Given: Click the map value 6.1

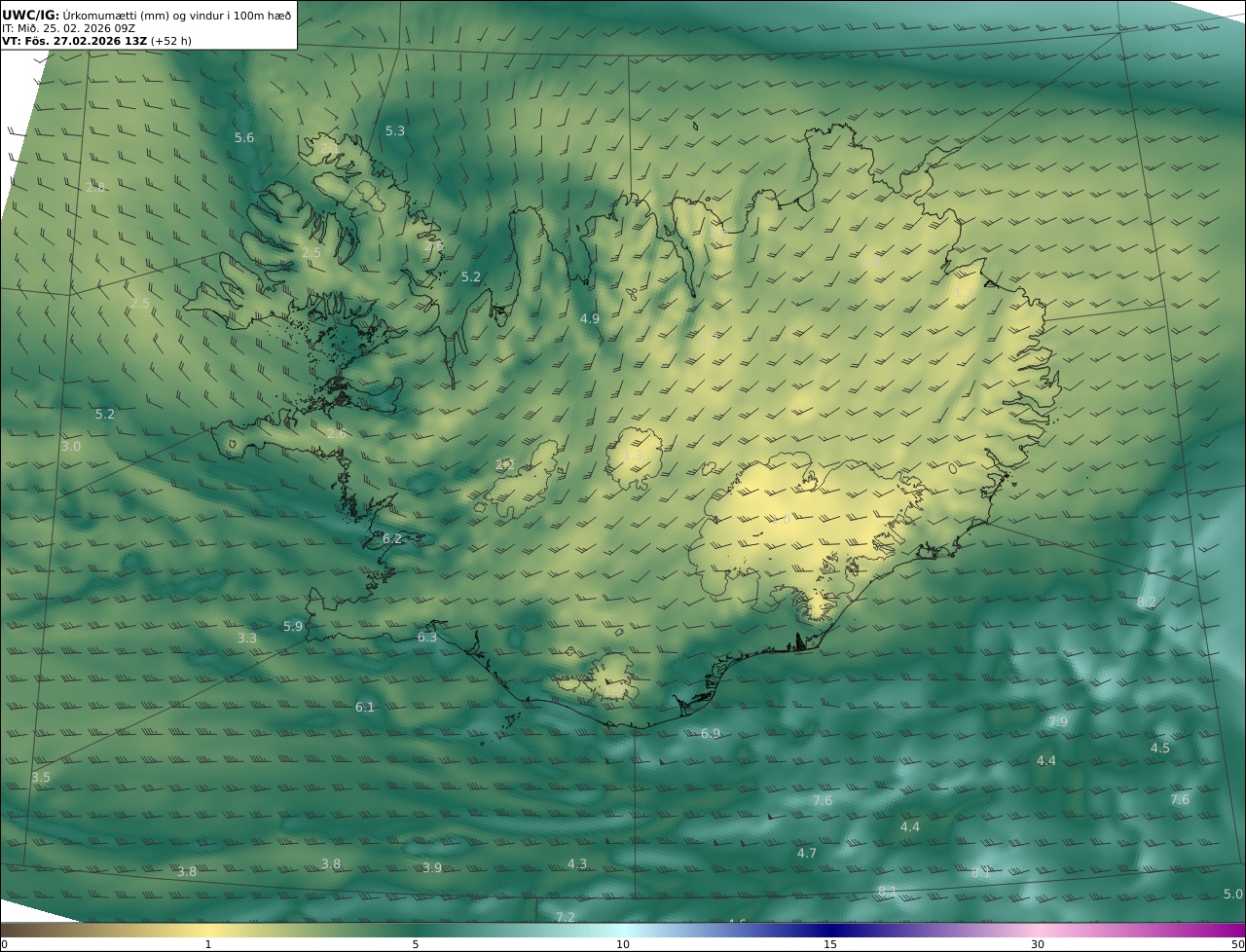Looking at the screenshot, I should (365, 707).
